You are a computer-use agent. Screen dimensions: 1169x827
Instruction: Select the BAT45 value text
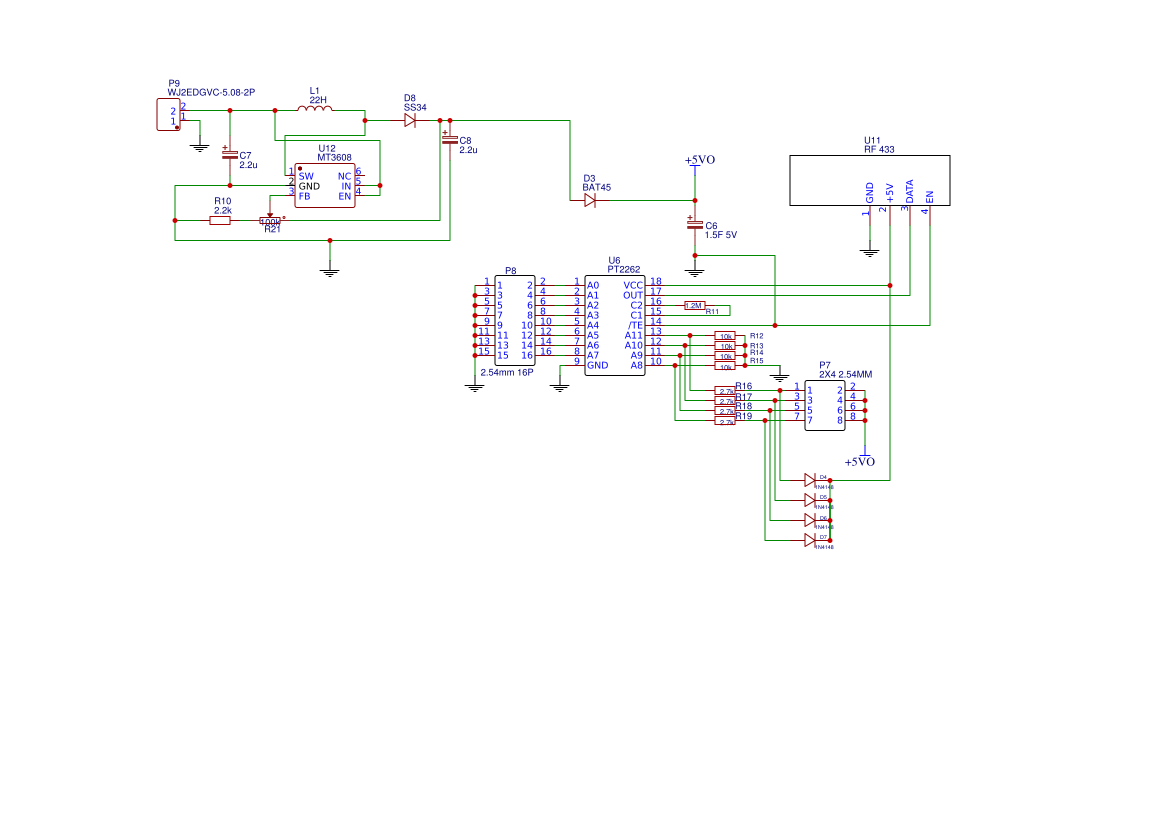coord(596,188)
